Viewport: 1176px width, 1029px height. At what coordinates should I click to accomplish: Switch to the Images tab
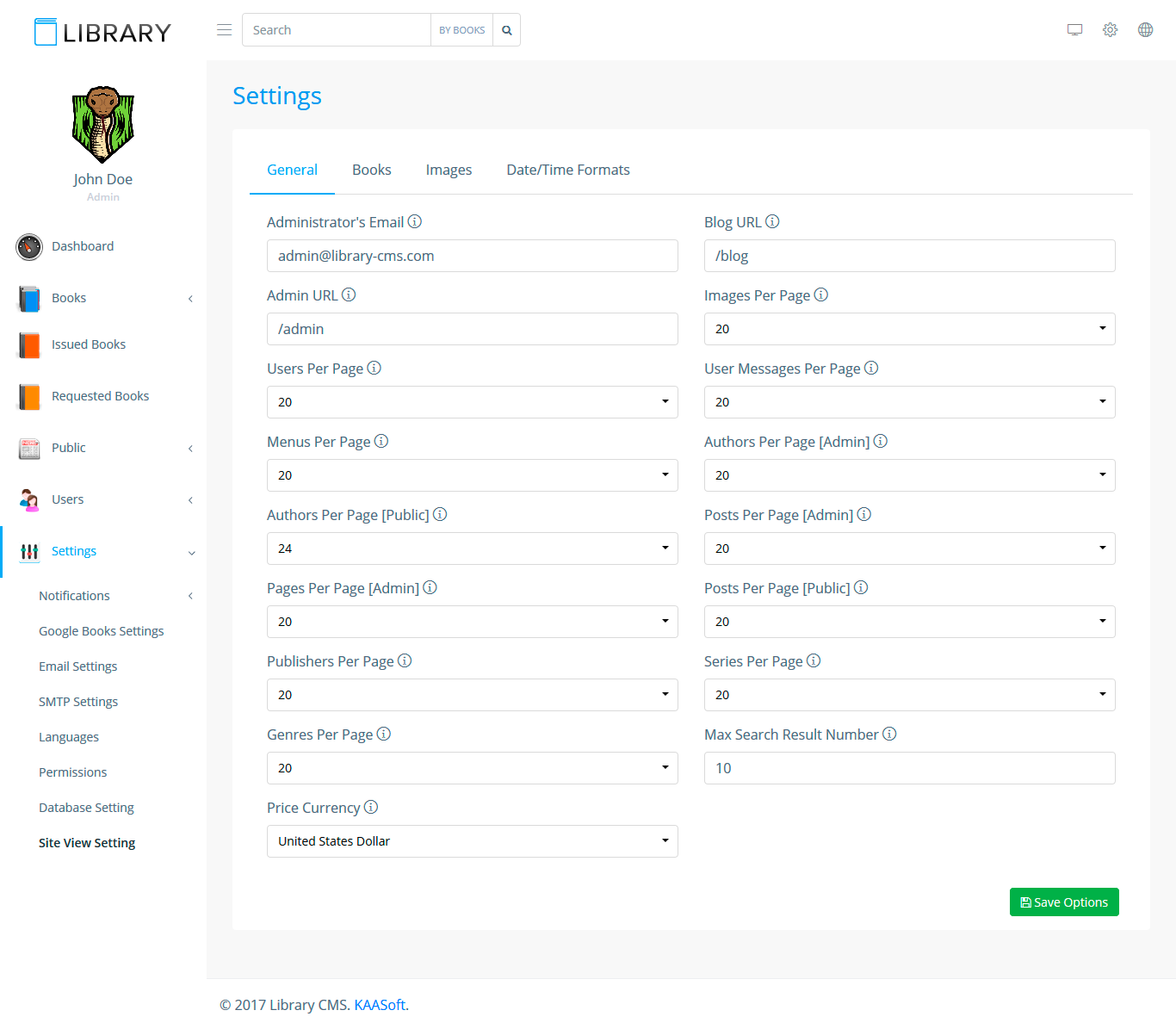click(449, 170)
